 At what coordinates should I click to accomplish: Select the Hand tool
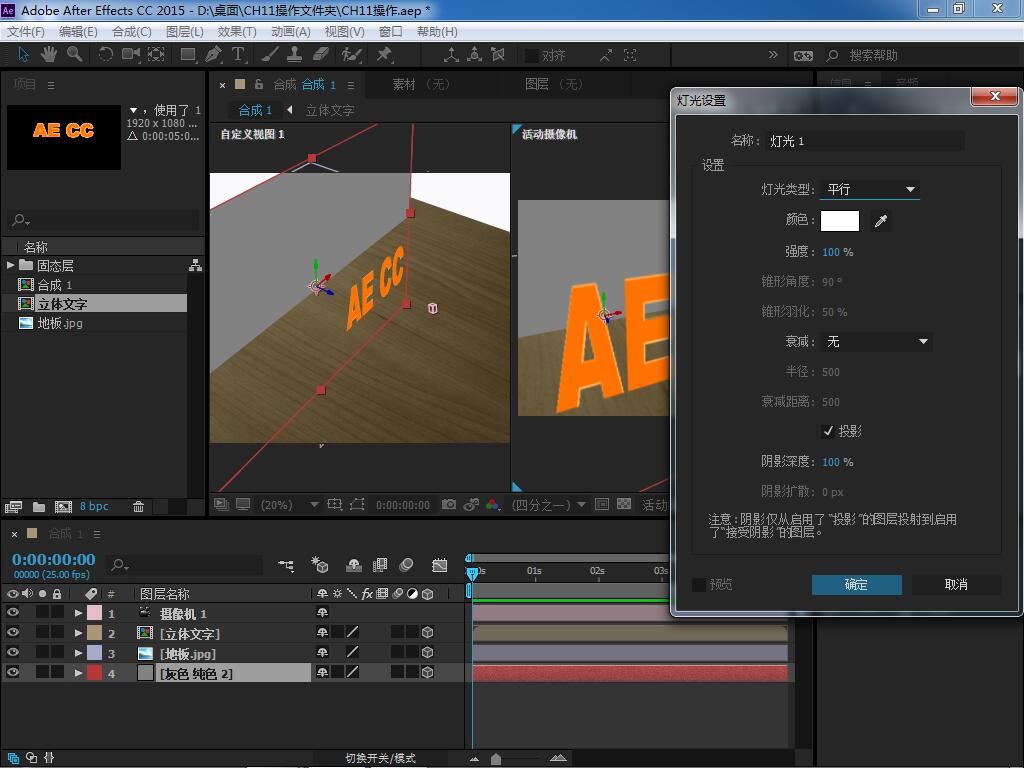pos(49,55)
